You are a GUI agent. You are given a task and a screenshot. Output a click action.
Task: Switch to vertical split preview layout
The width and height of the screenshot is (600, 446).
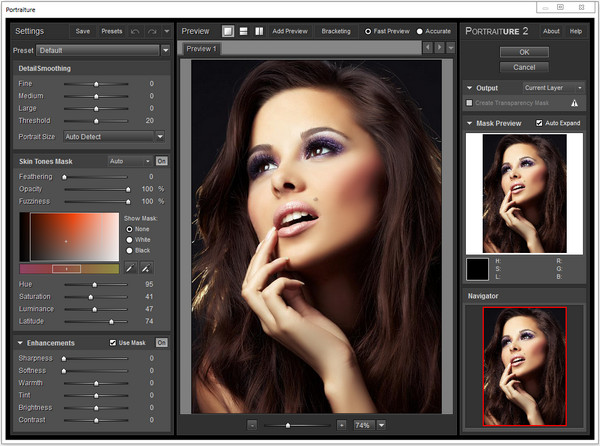pos(259,31)
